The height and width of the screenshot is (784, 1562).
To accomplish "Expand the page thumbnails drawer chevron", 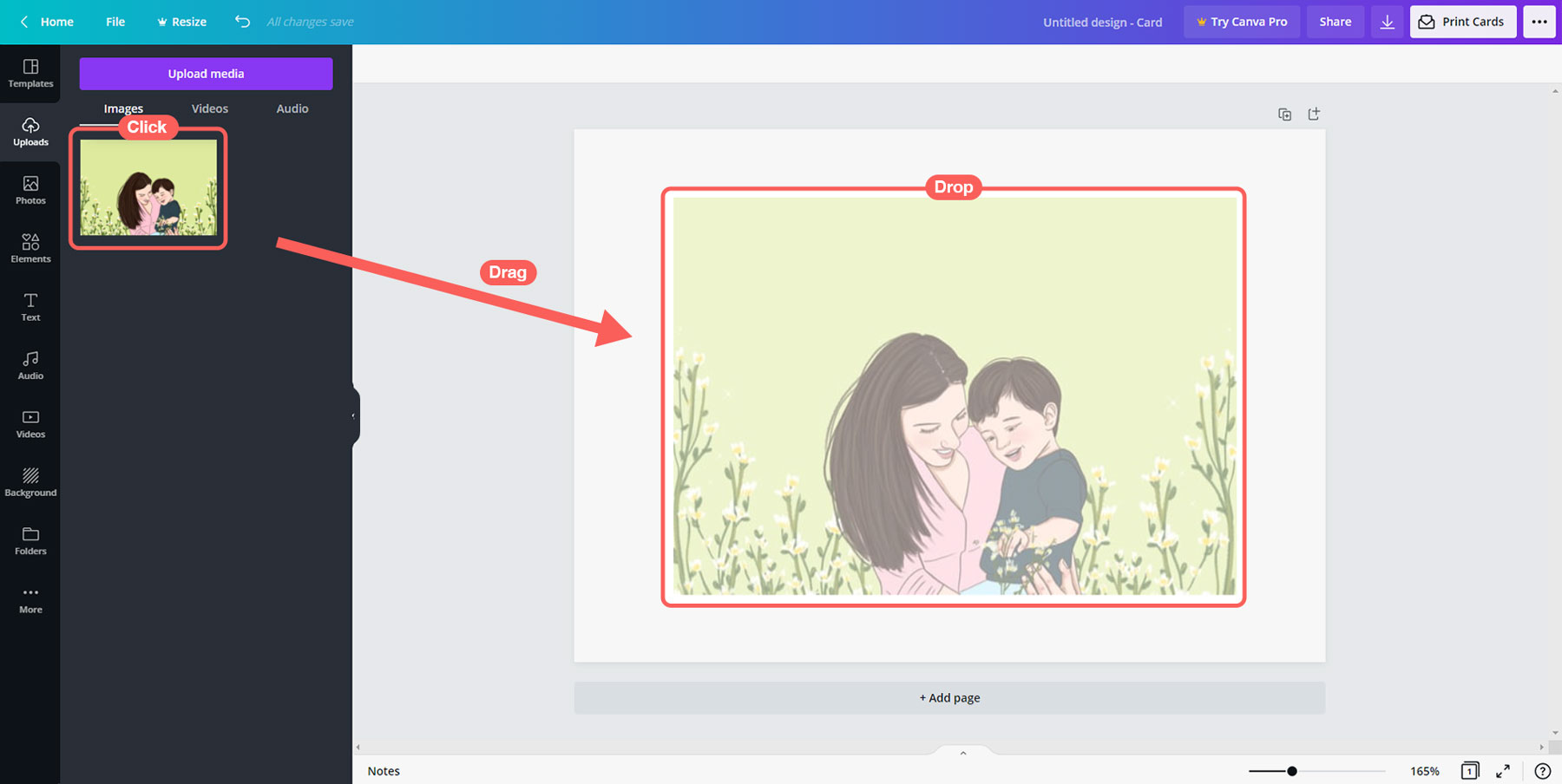I will click(962, 753).
